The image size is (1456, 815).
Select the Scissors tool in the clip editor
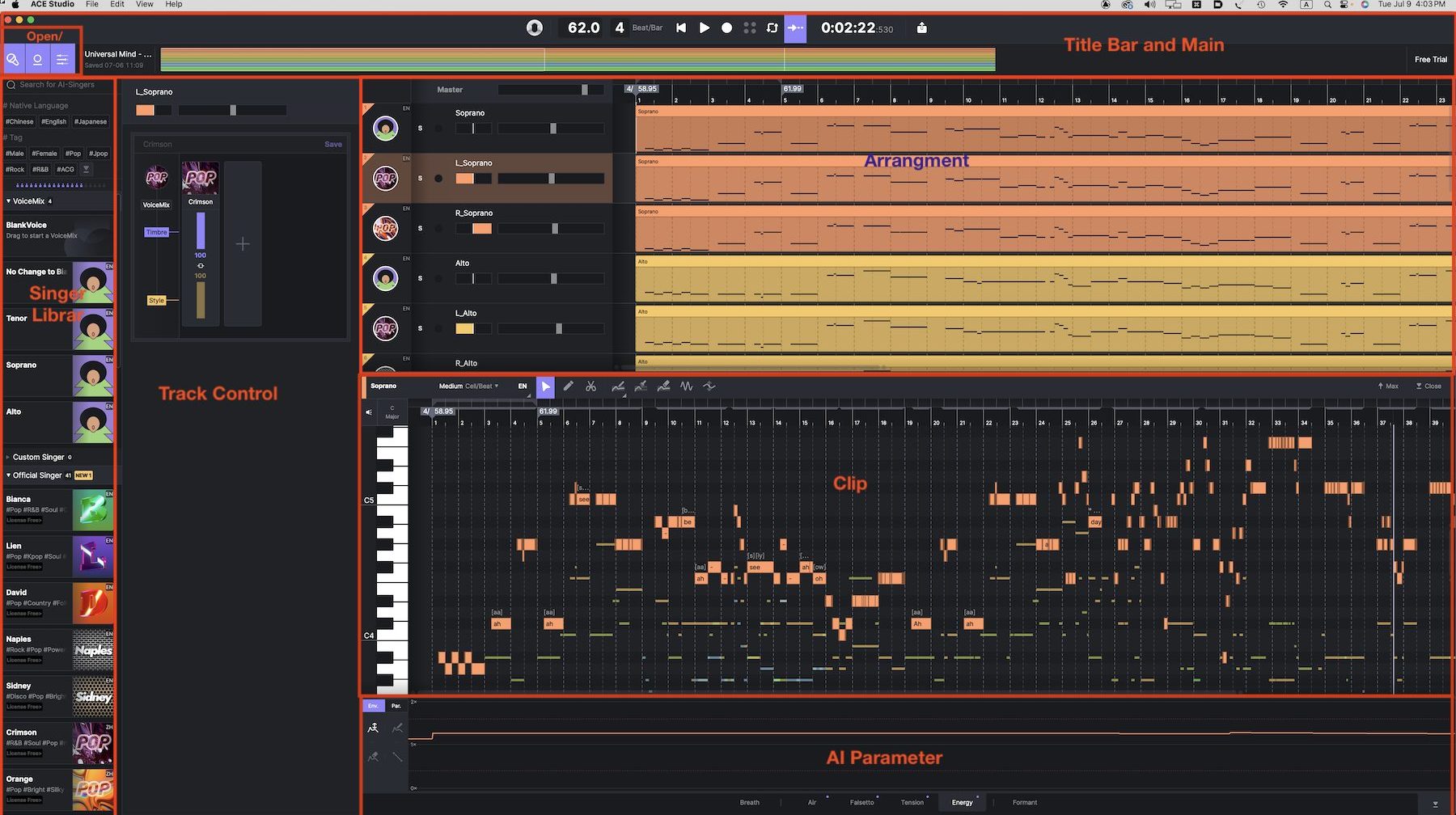[x=591, y=386]
